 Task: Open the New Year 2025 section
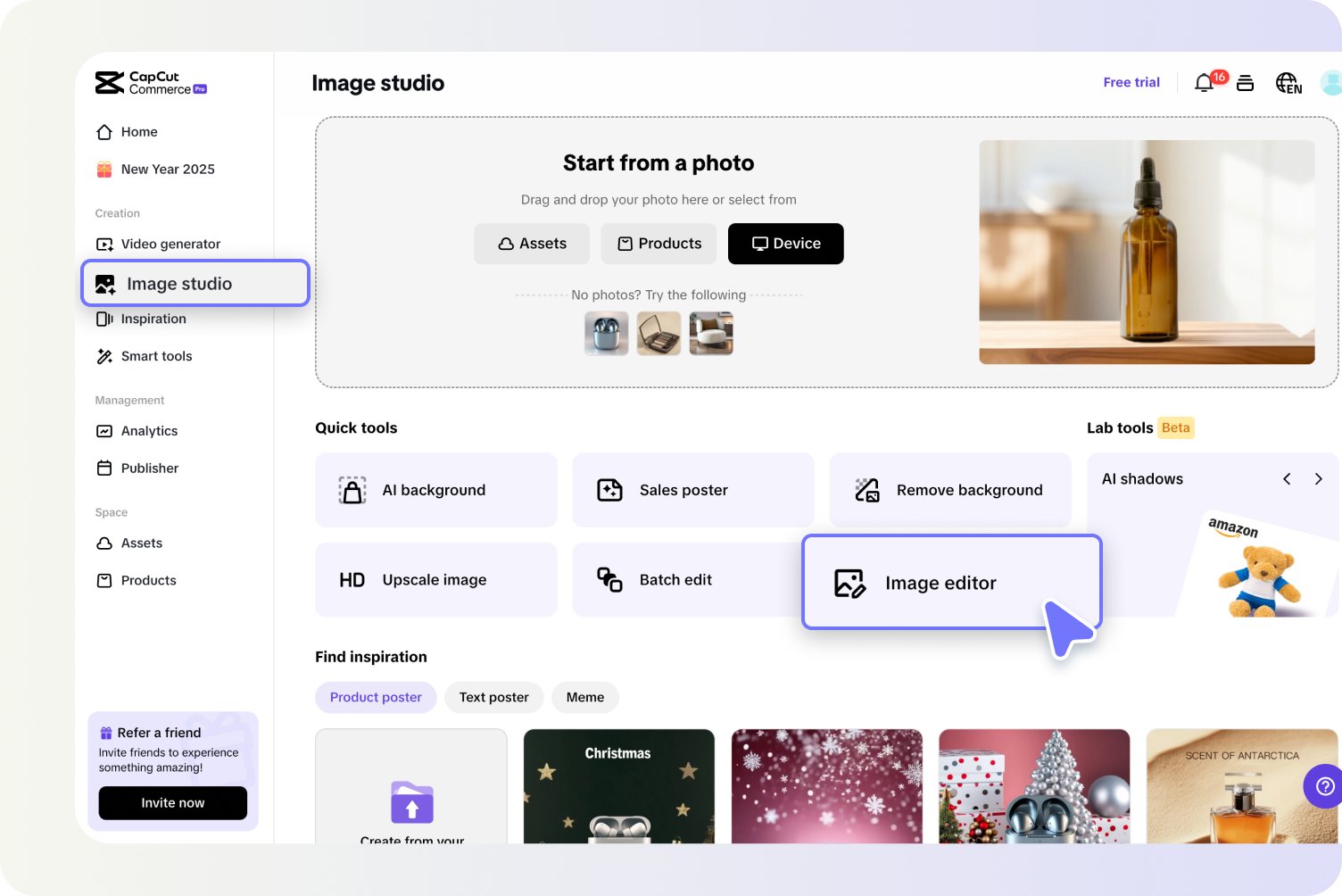point(168,169)
